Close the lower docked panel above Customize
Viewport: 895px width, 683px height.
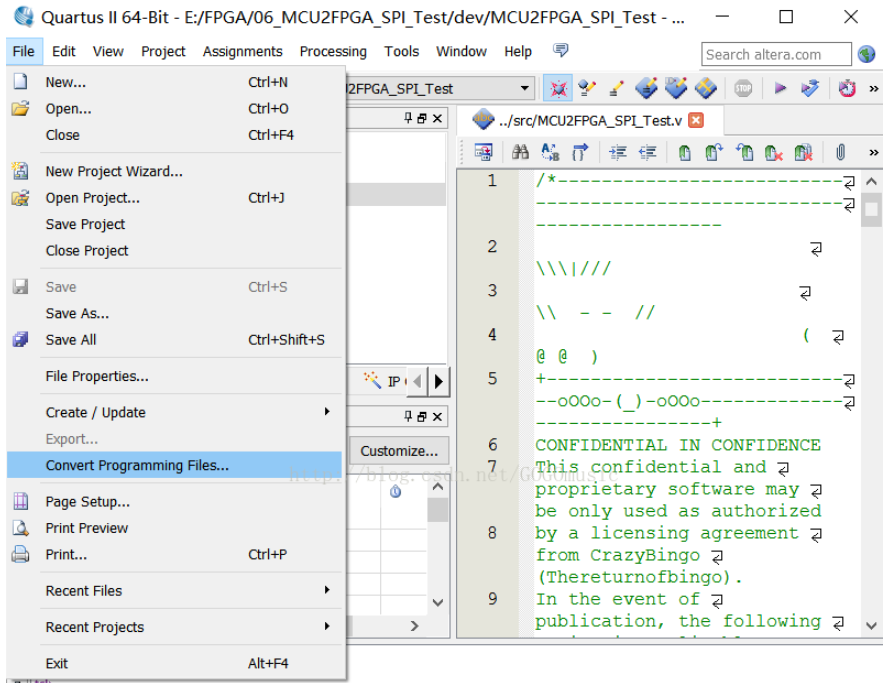click(x=437, y=417)
